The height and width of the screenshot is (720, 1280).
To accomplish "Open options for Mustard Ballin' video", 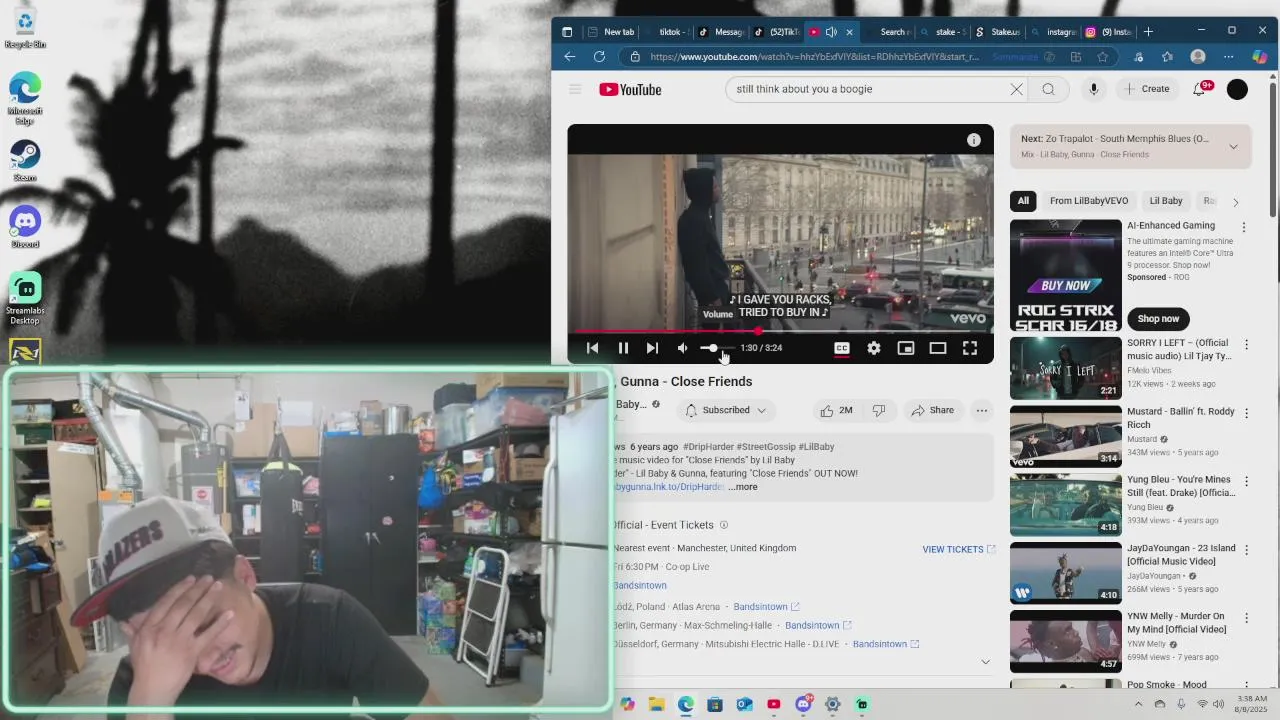I will [1246, 413].
